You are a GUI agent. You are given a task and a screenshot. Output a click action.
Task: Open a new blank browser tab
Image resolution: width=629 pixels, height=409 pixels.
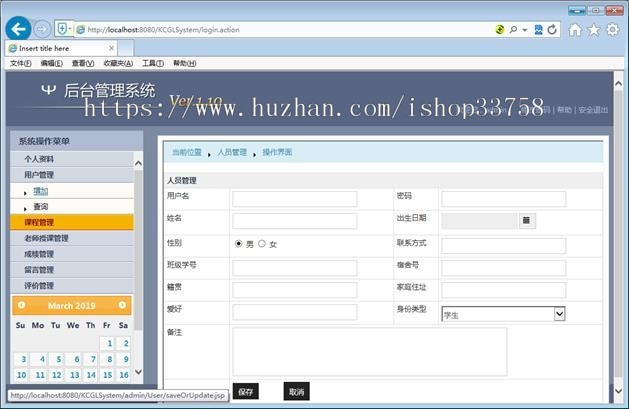(126, 48)
